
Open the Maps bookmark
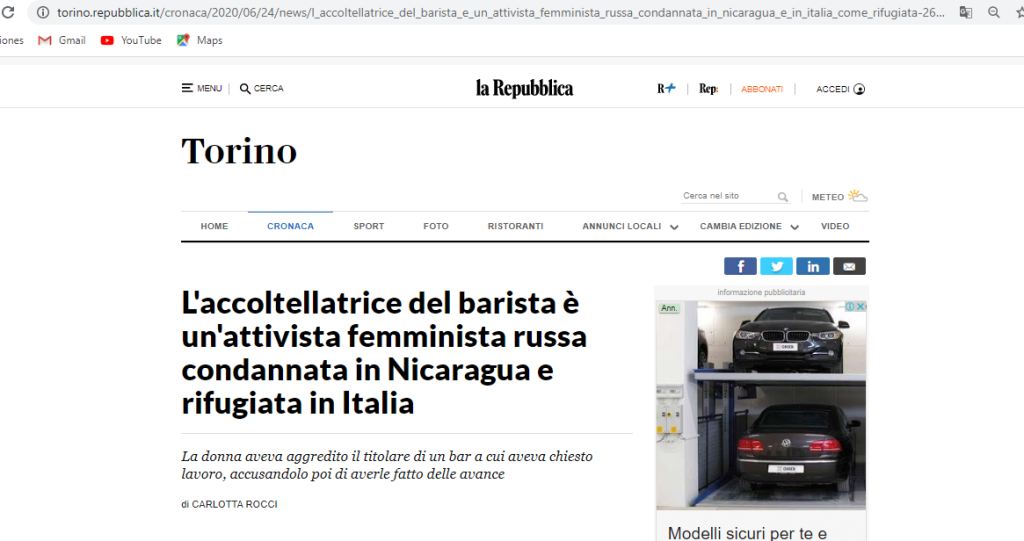(x=200, y=41)
